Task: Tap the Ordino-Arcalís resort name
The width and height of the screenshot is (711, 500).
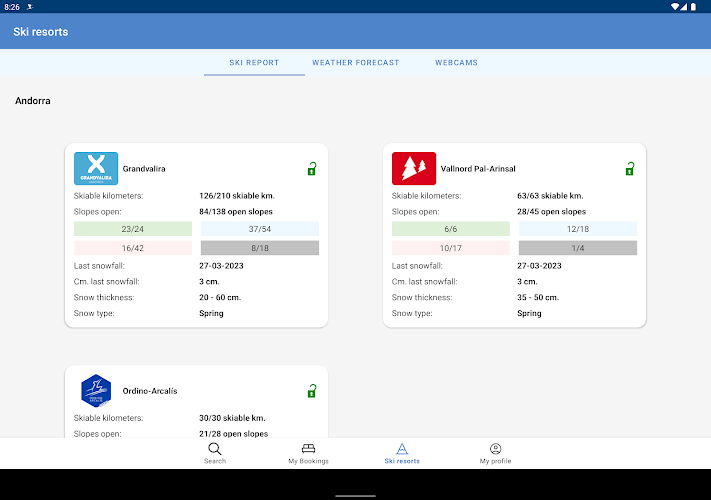Action: [150, 391]
